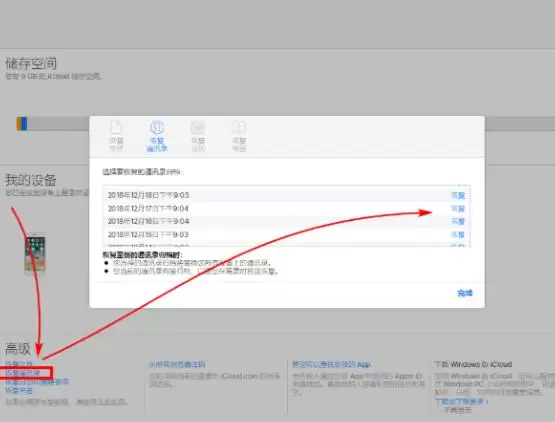Select the 2018年12月18日 archive row

(x=287, y=195)
